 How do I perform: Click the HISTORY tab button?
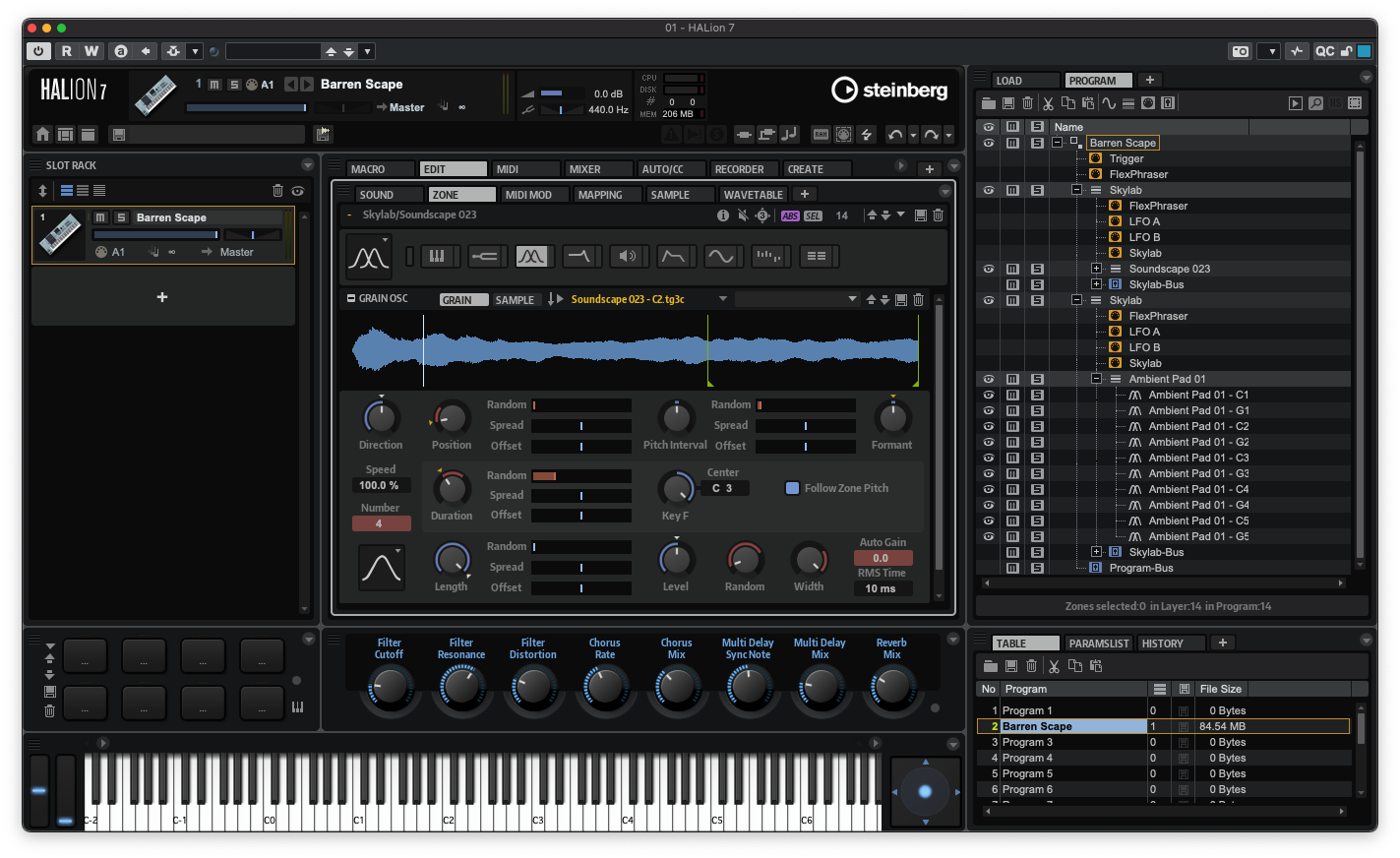click(x=1172, y=643)
